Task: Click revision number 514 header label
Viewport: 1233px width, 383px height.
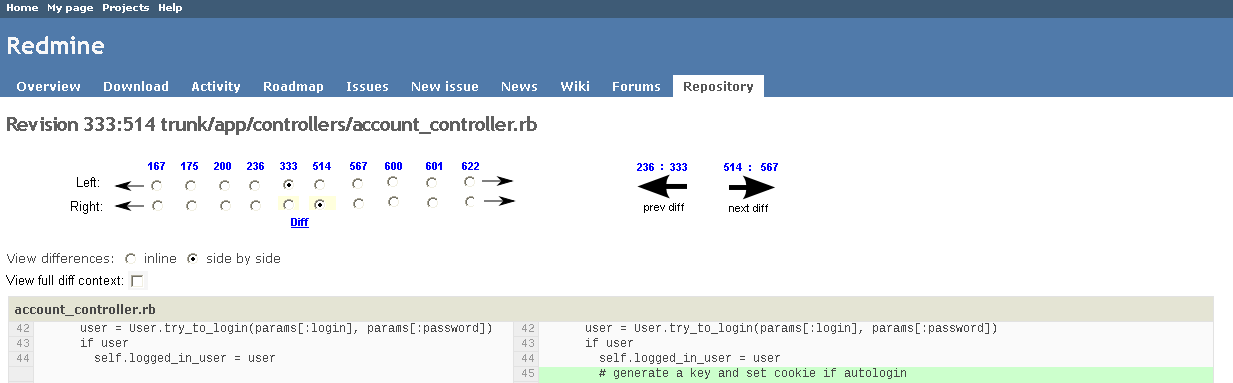Action: 321,166
